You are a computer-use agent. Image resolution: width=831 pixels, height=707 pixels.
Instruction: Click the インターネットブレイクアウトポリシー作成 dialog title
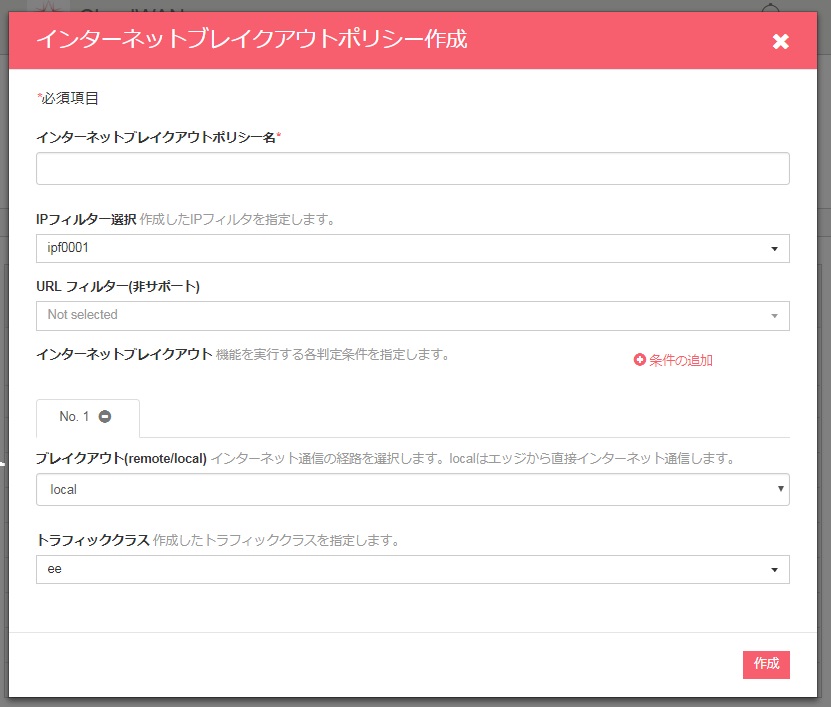(x=251, y=40)
